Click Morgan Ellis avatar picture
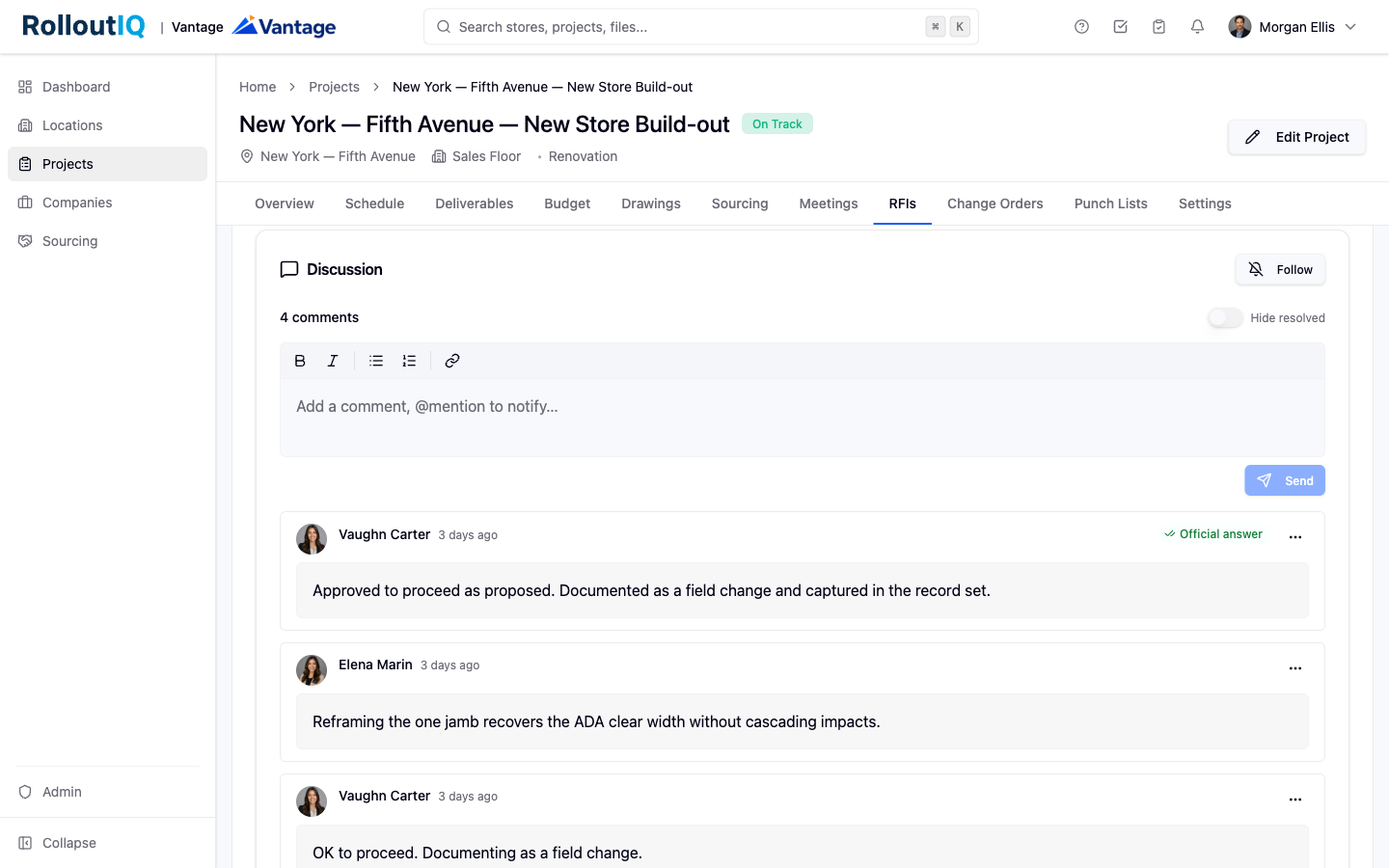Viewport: 1389px width, 868px height. point(1239,27)
